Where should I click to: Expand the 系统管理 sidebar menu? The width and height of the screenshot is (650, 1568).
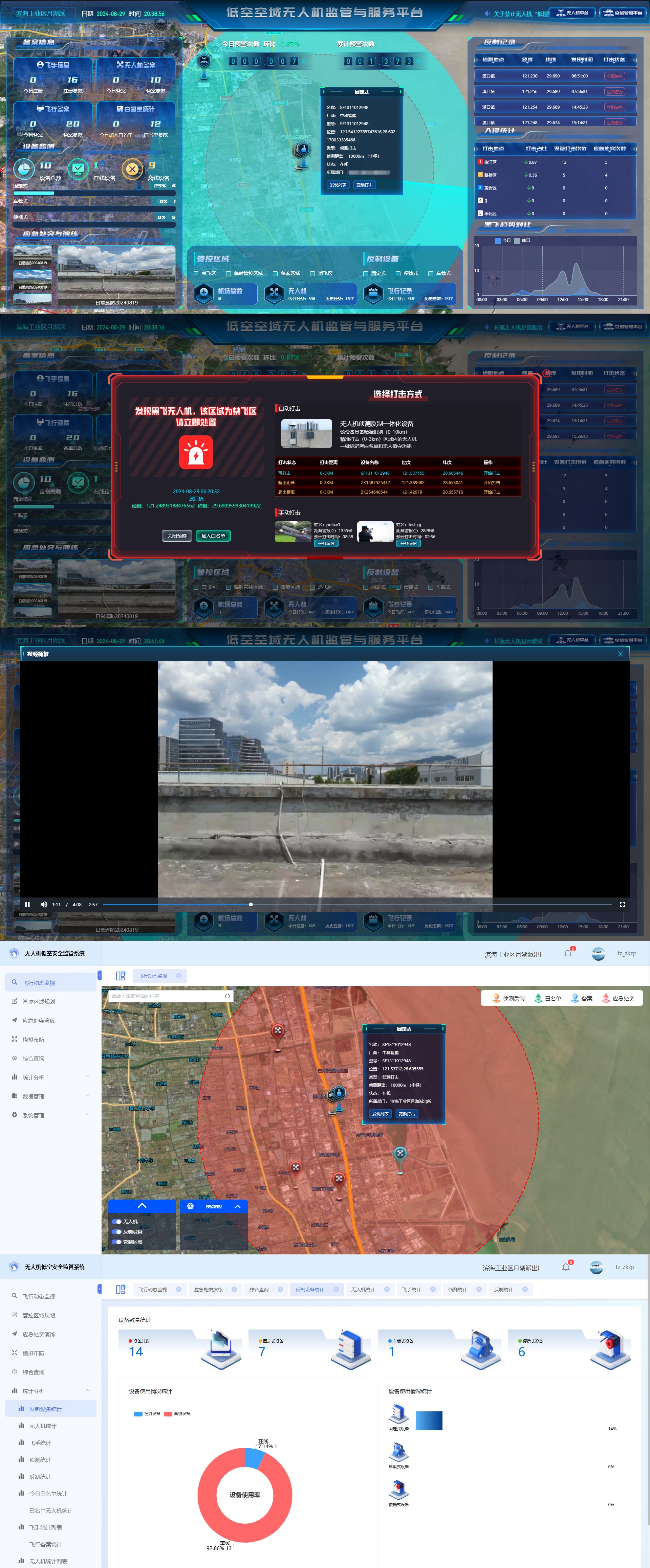[x=51, y=1115]
